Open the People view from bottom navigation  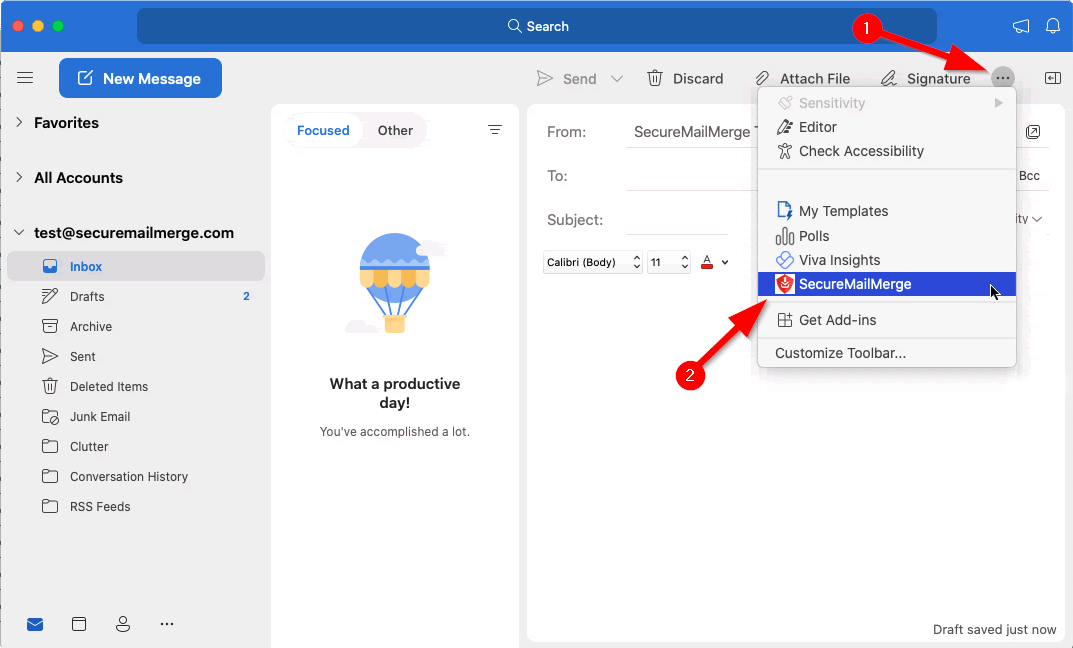123,623
